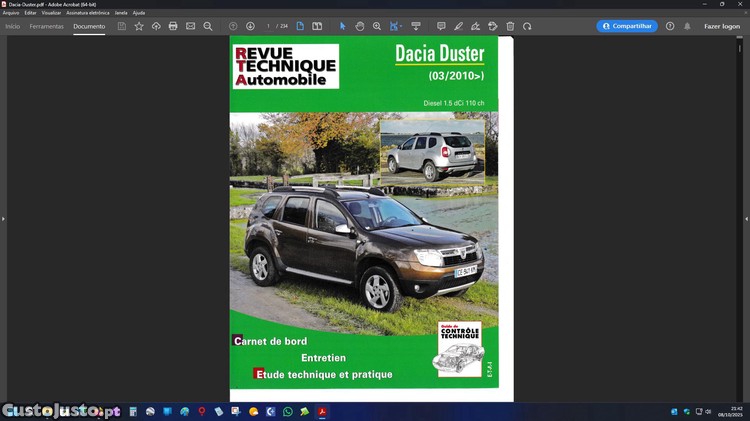Activate the arrow selection tool
This screenshot has width=750, height=421.
(342, 26)
